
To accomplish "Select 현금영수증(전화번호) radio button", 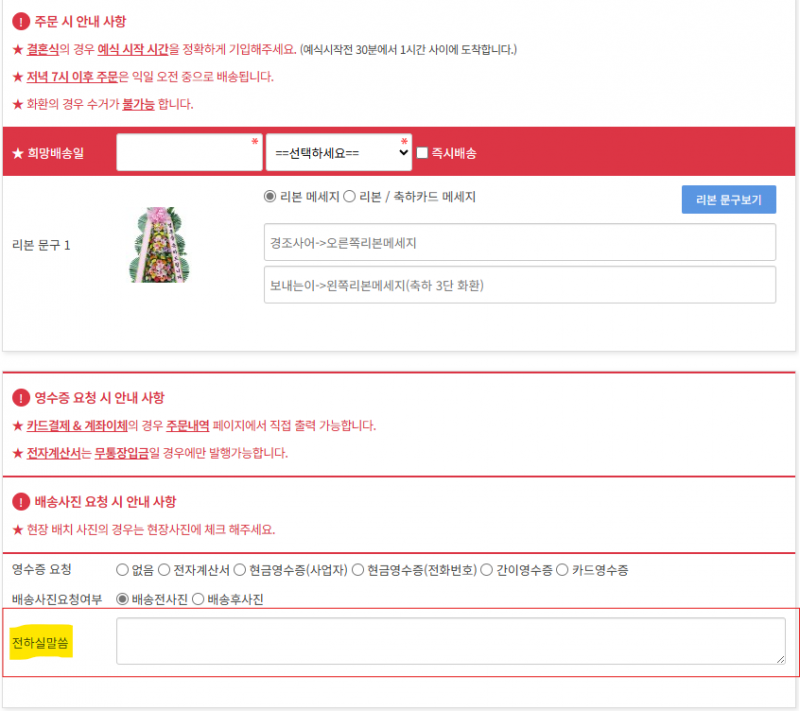I will click(358, 570).
